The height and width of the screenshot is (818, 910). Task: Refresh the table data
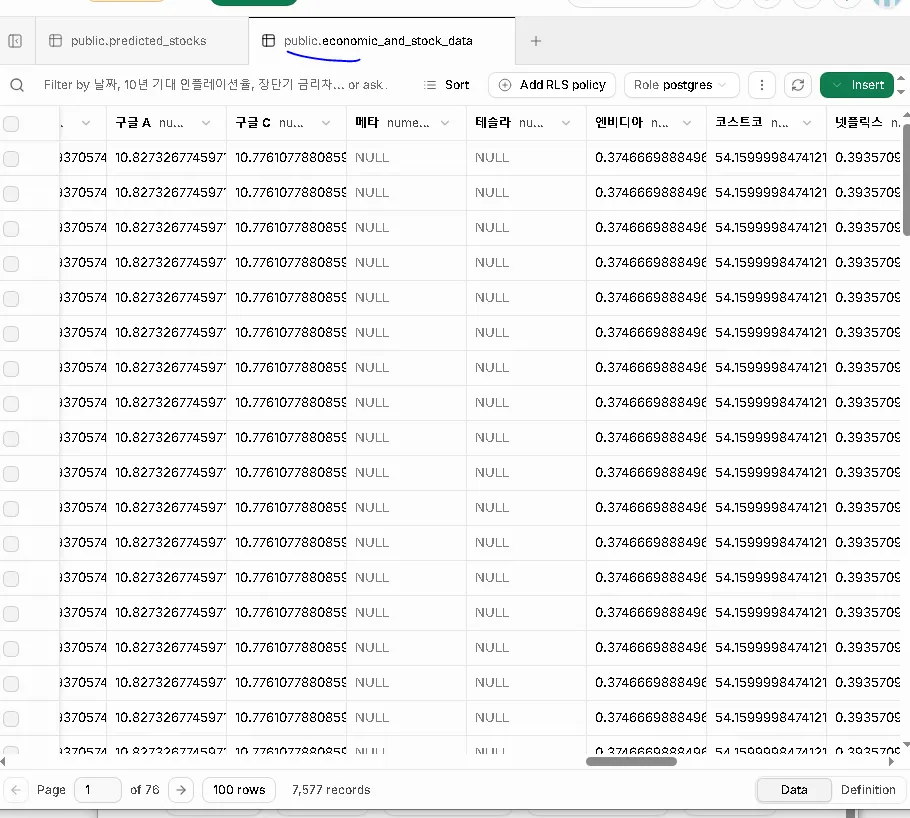tap(798, 85)
